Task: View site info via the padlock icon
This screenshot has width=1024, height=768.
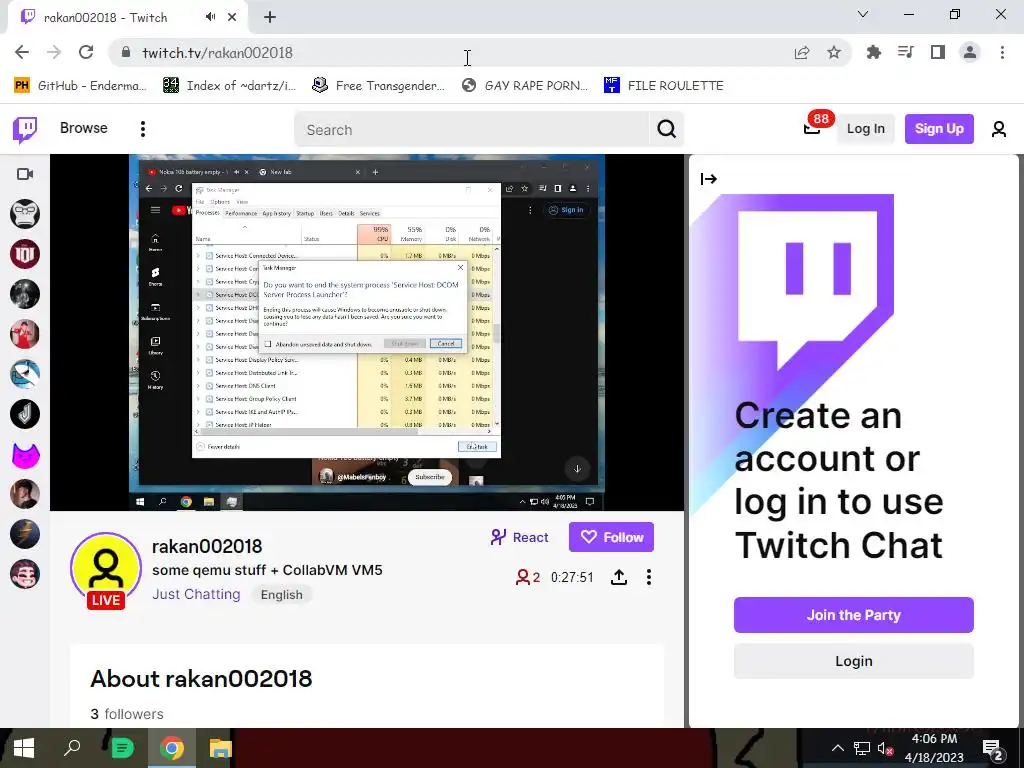Action: tap(127, 53)
